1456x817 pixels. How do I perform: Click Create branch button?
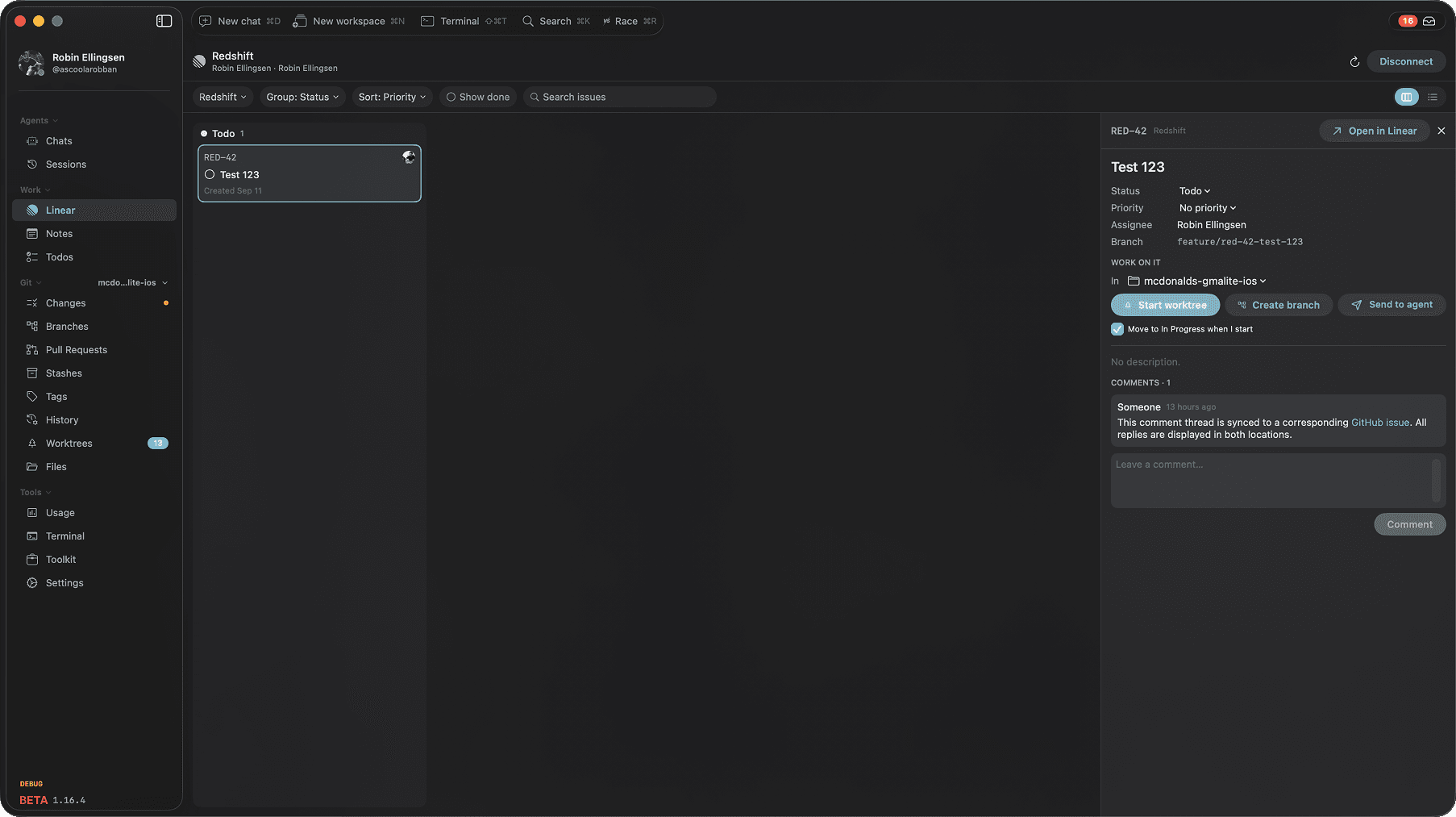(x=1279, y=305)
